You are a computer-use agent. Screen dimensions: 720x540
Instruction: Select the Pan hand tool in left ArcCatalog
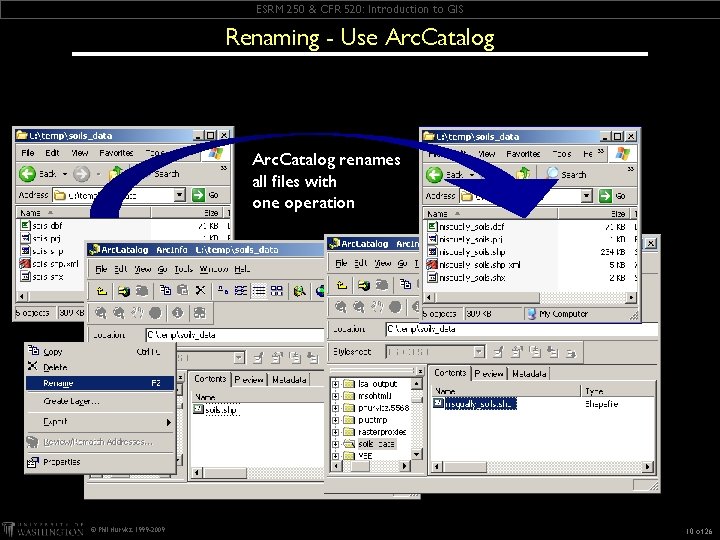pos(137,313)
